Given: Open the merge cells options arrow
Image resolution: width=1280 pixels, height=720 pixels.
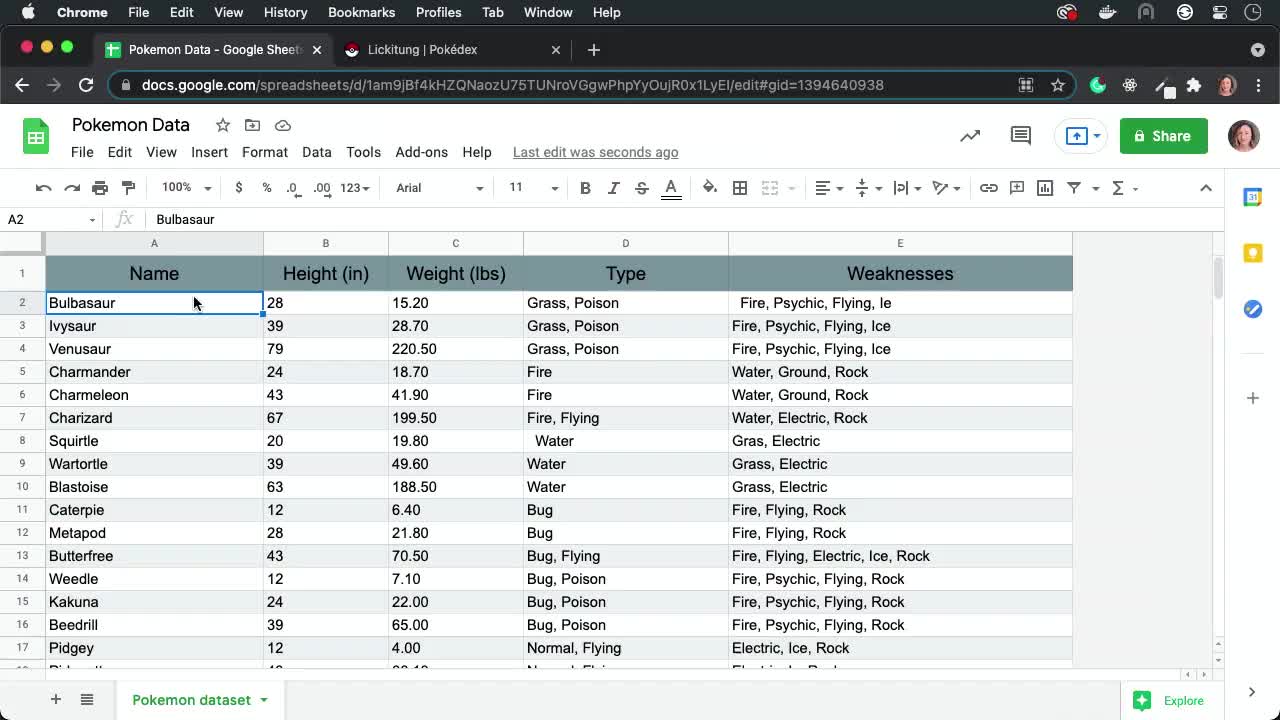Looking at the screenshot, I should click(792, 188).
